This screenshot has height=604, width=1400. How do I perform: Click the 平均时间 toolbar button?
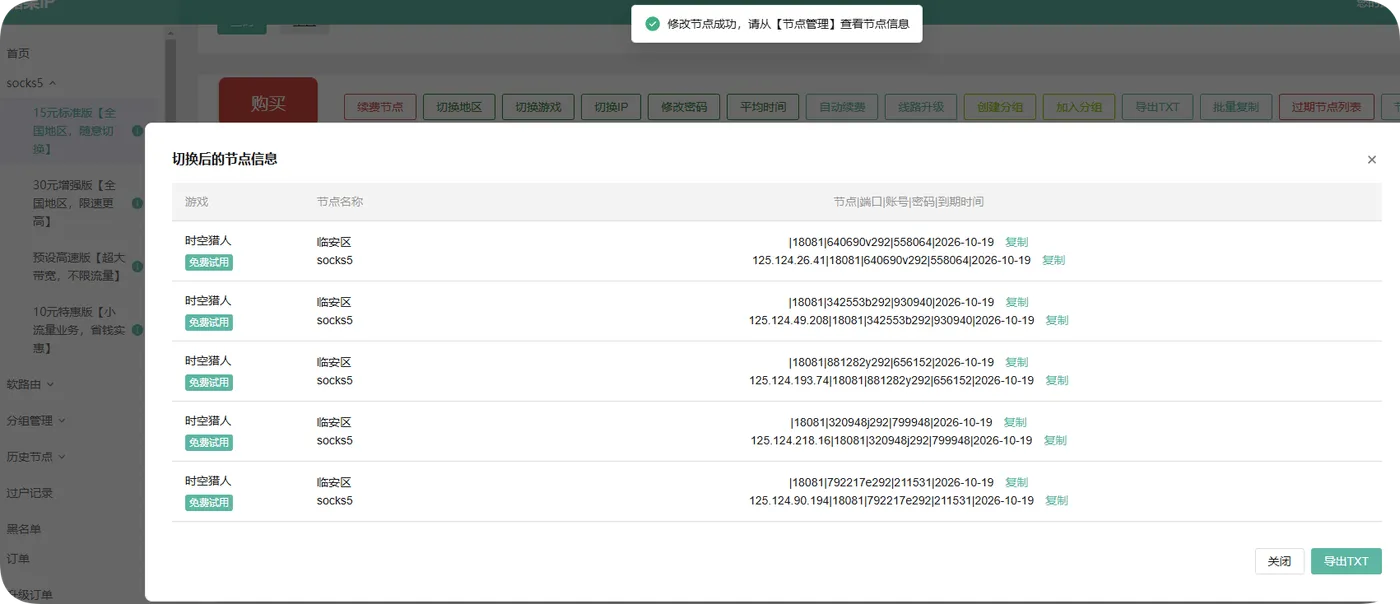763,107
